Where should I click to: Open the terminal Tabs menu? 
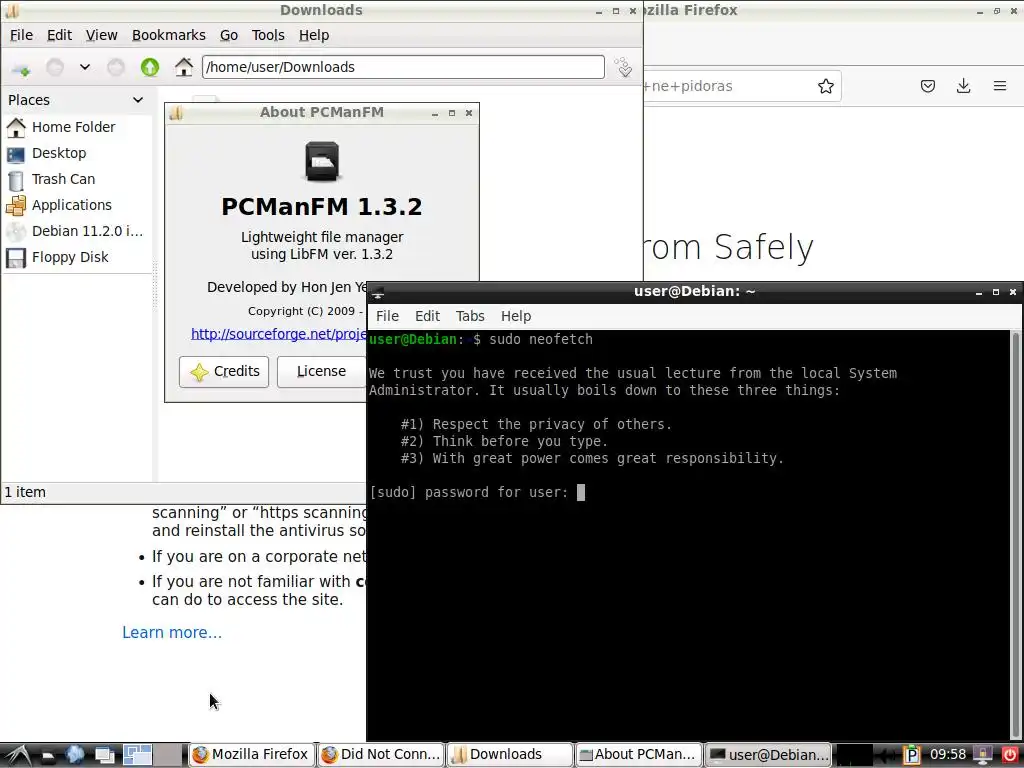pyautogui.click(x=470, y=316)
